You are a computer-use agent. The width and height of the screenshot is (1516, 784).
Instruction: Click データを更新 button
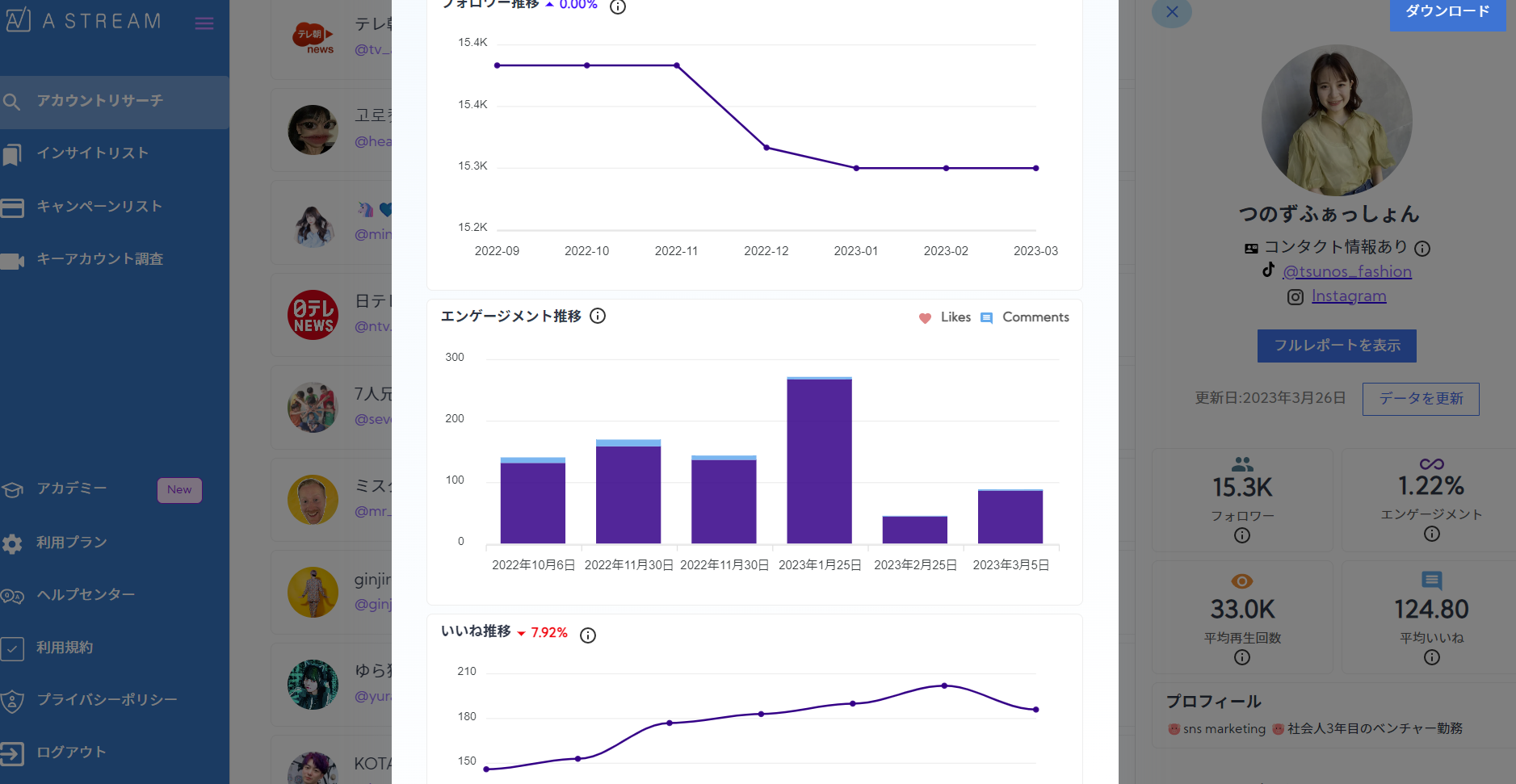click(1421, 399)
